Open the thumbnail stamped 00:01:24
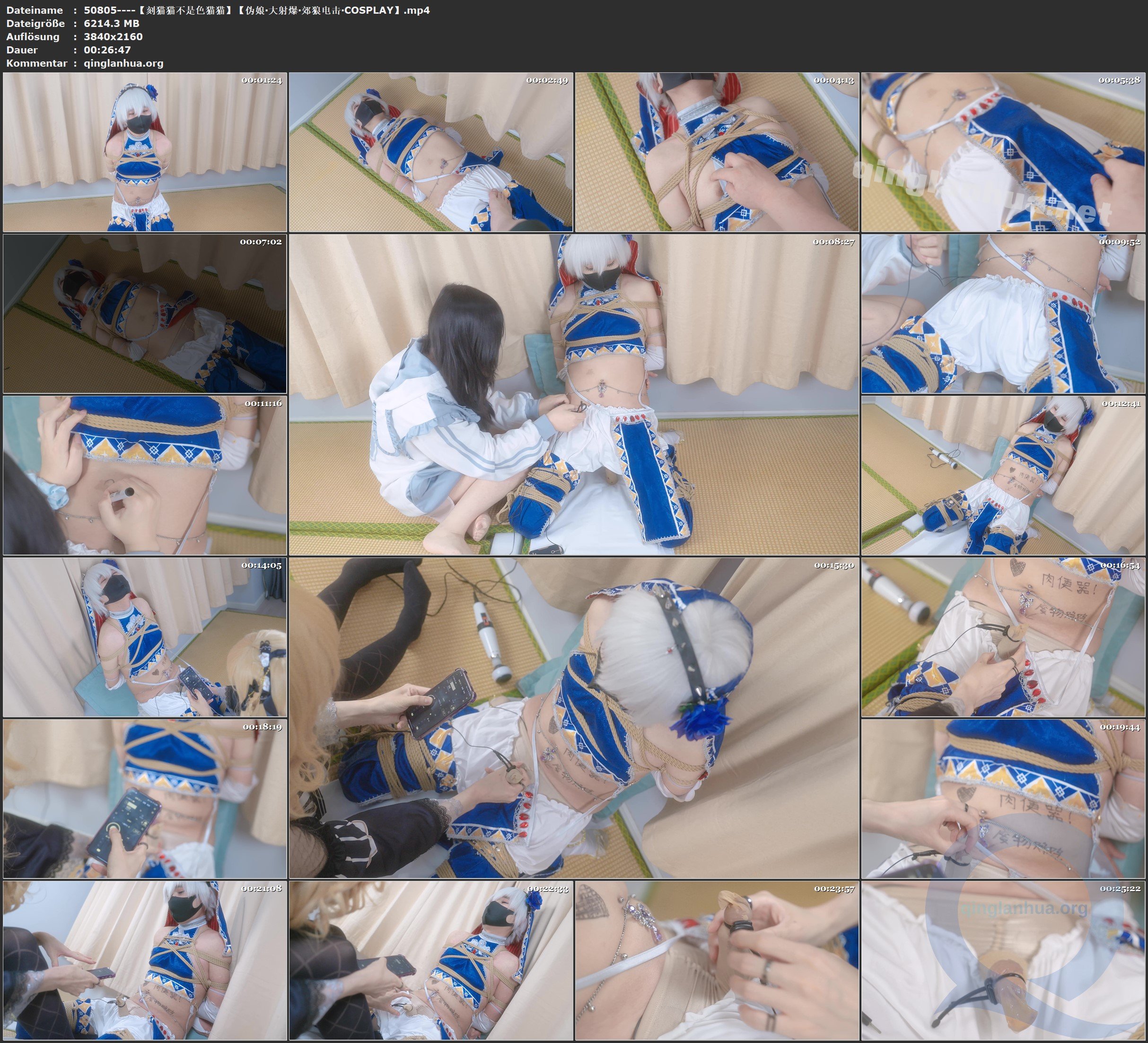Screen dimensions: 1148x1043 145,152
